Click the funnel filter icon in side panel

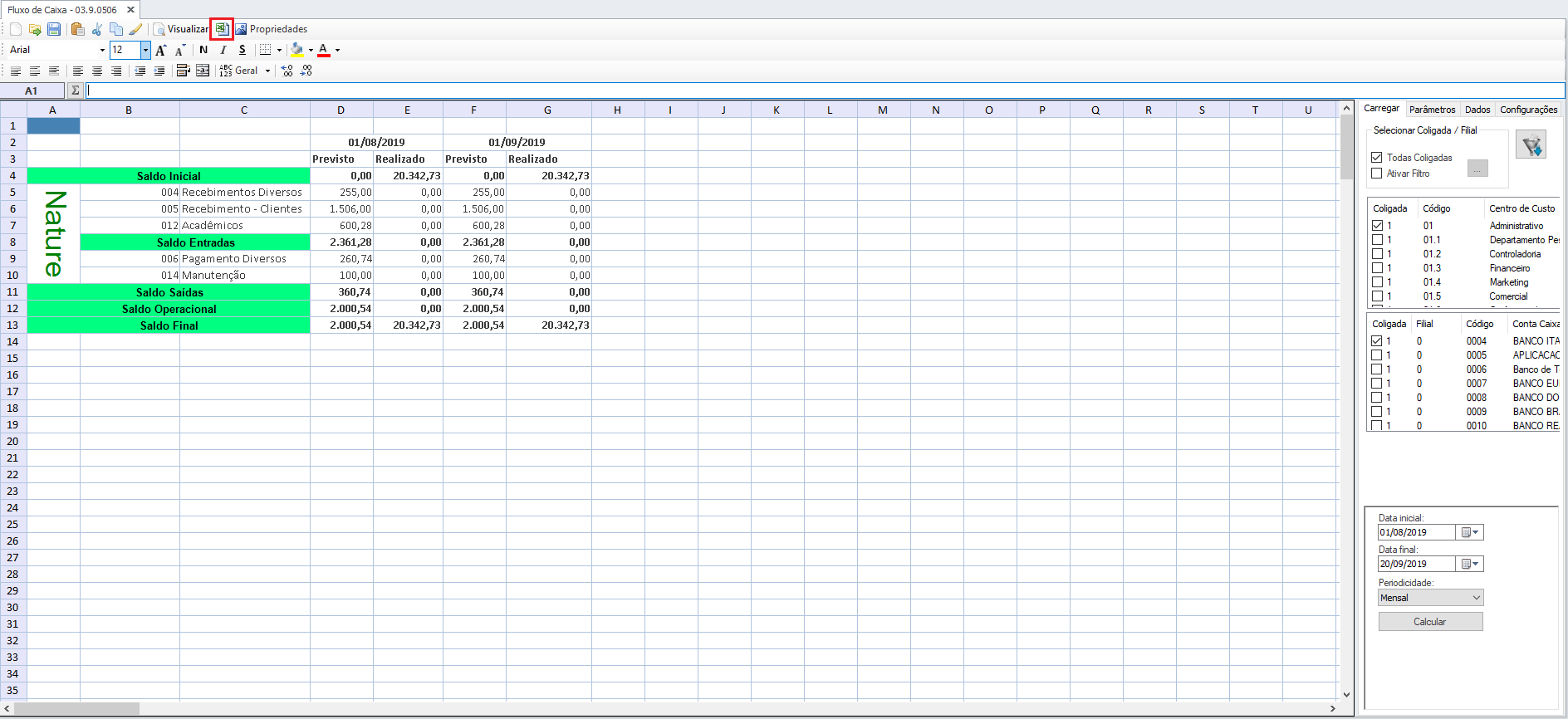(x=1531, y=145)
